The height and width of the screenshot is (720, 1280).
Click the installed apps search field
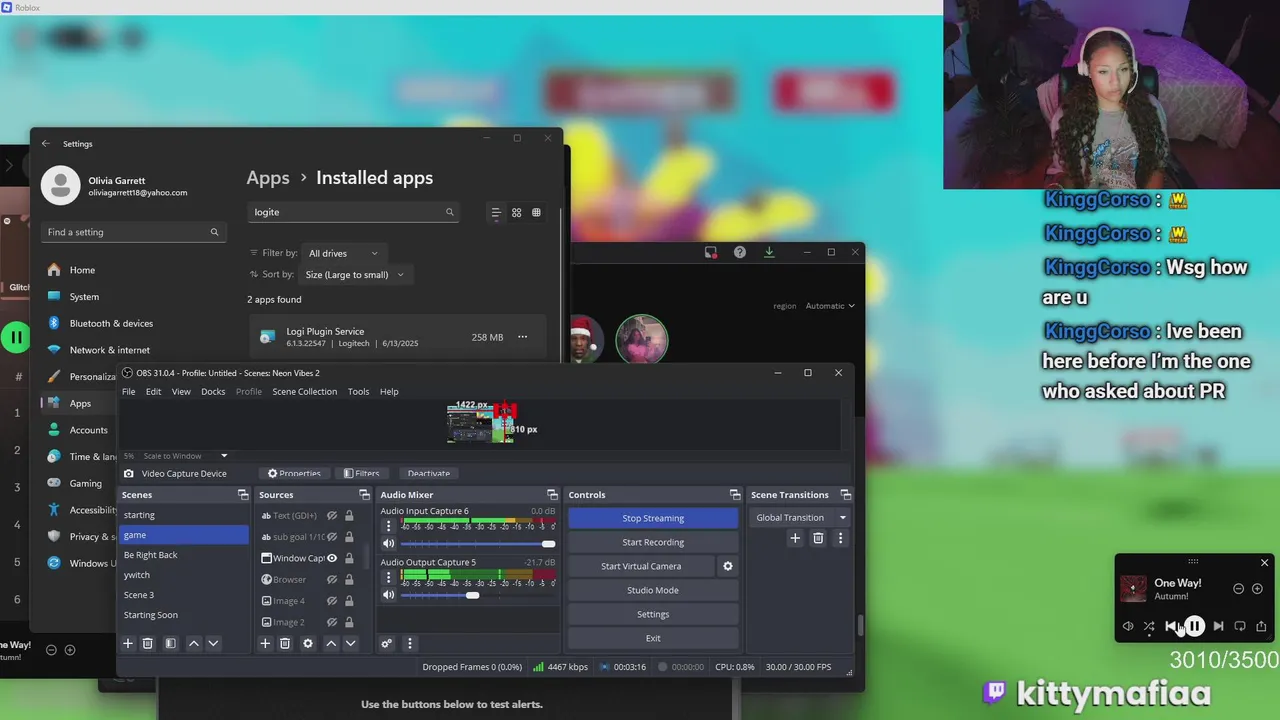[353, 212]
